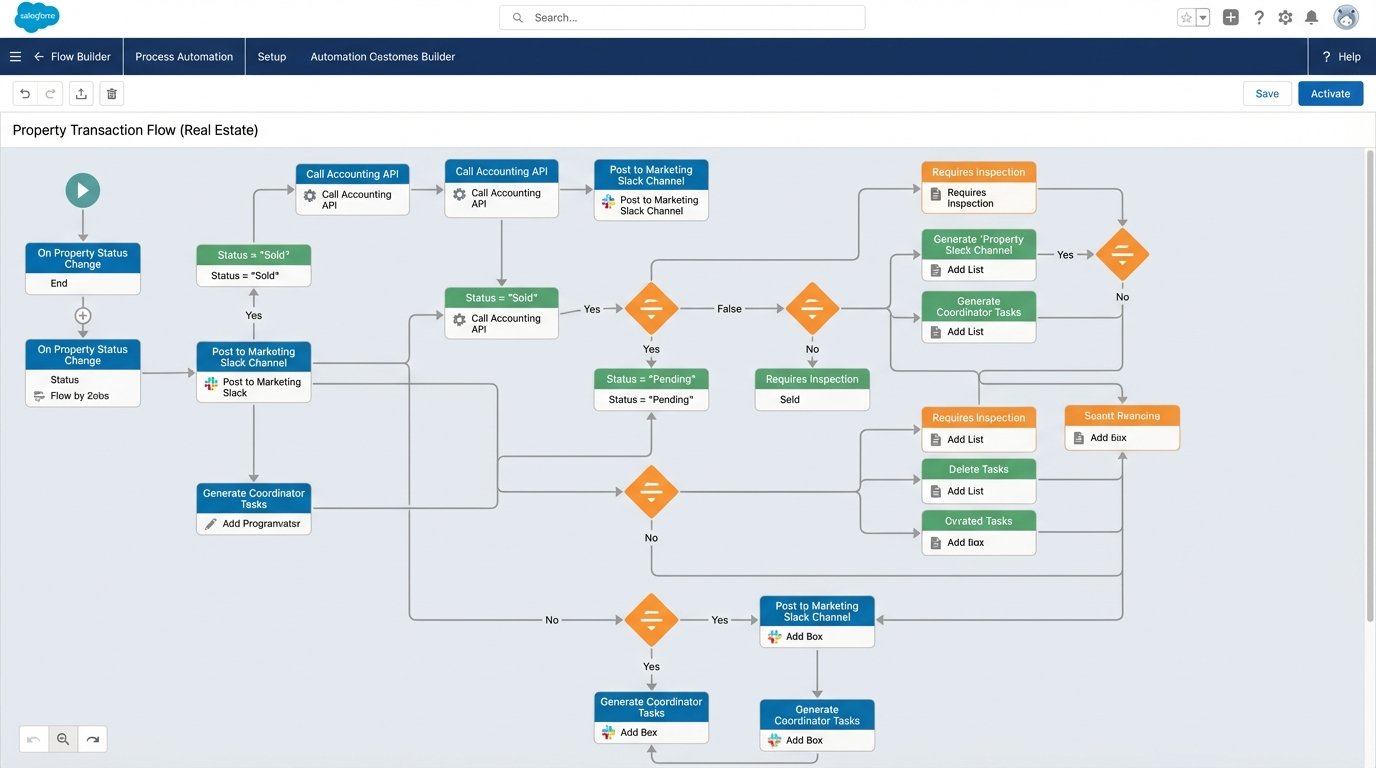Open the trash/delete flow icon
The image size is (1376, 768).
(110, 92)
